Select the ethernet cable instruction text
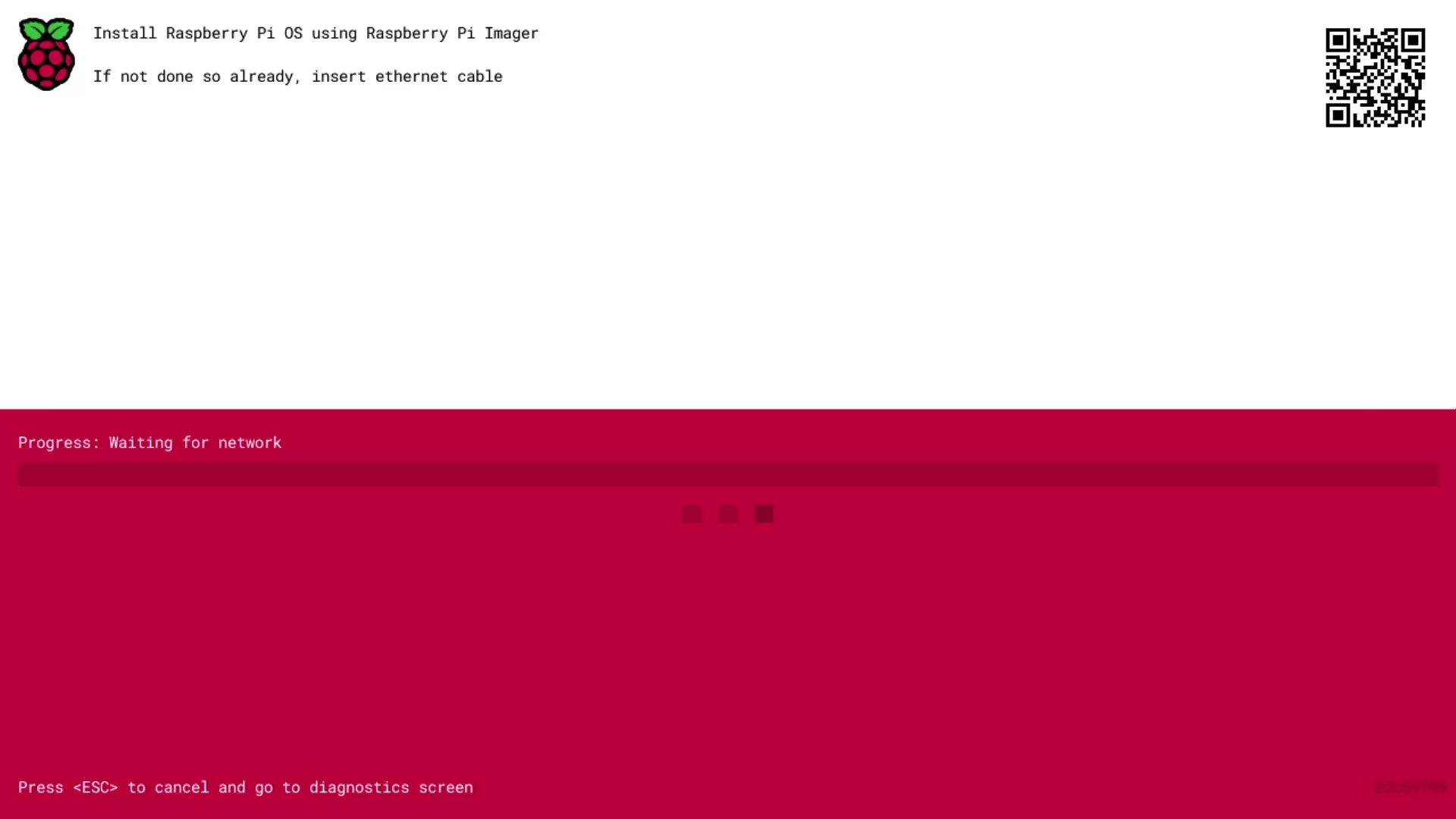 pyautogui.click(x=297, y=76)
